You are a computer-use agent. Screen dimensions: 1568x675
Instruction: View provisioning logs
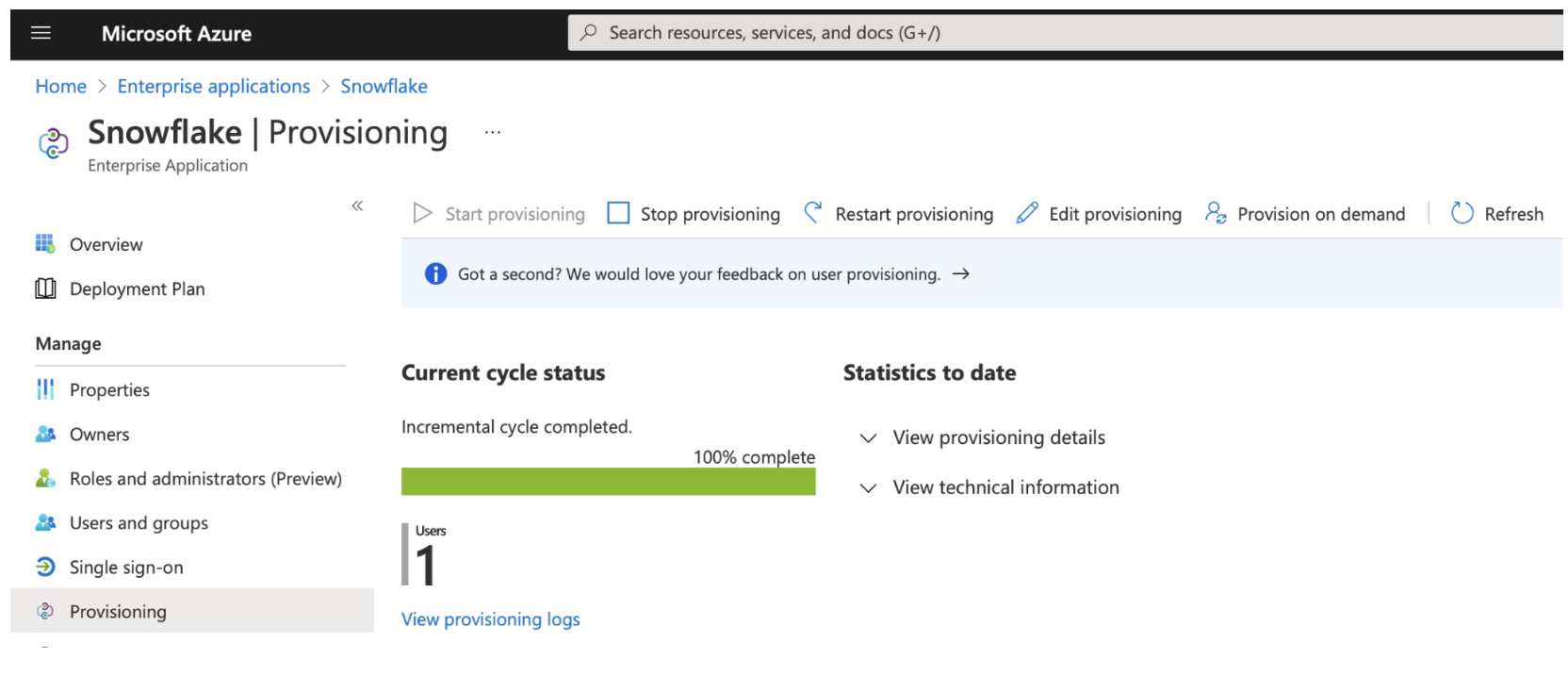tap(490, 619)
